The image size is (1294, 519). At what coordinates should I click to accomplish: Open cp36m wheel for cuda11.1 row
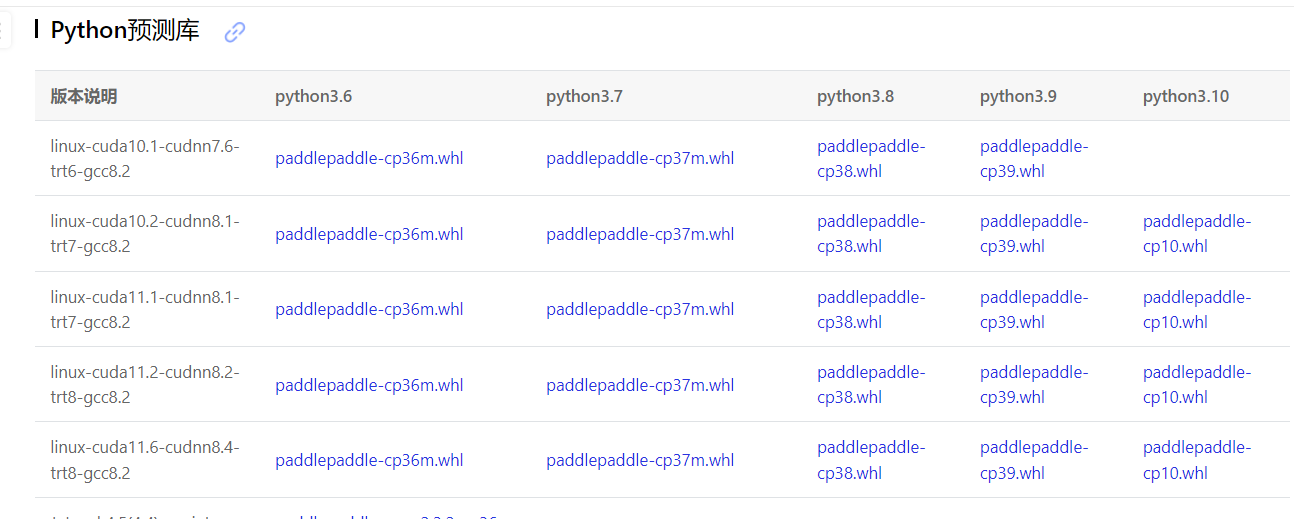369,309
